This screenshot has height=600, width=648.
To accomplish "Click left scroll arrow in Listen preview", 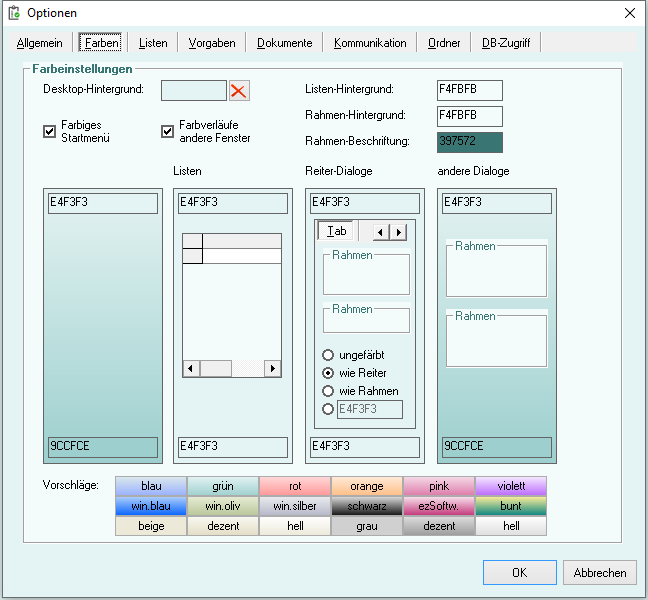I will 191,368.
